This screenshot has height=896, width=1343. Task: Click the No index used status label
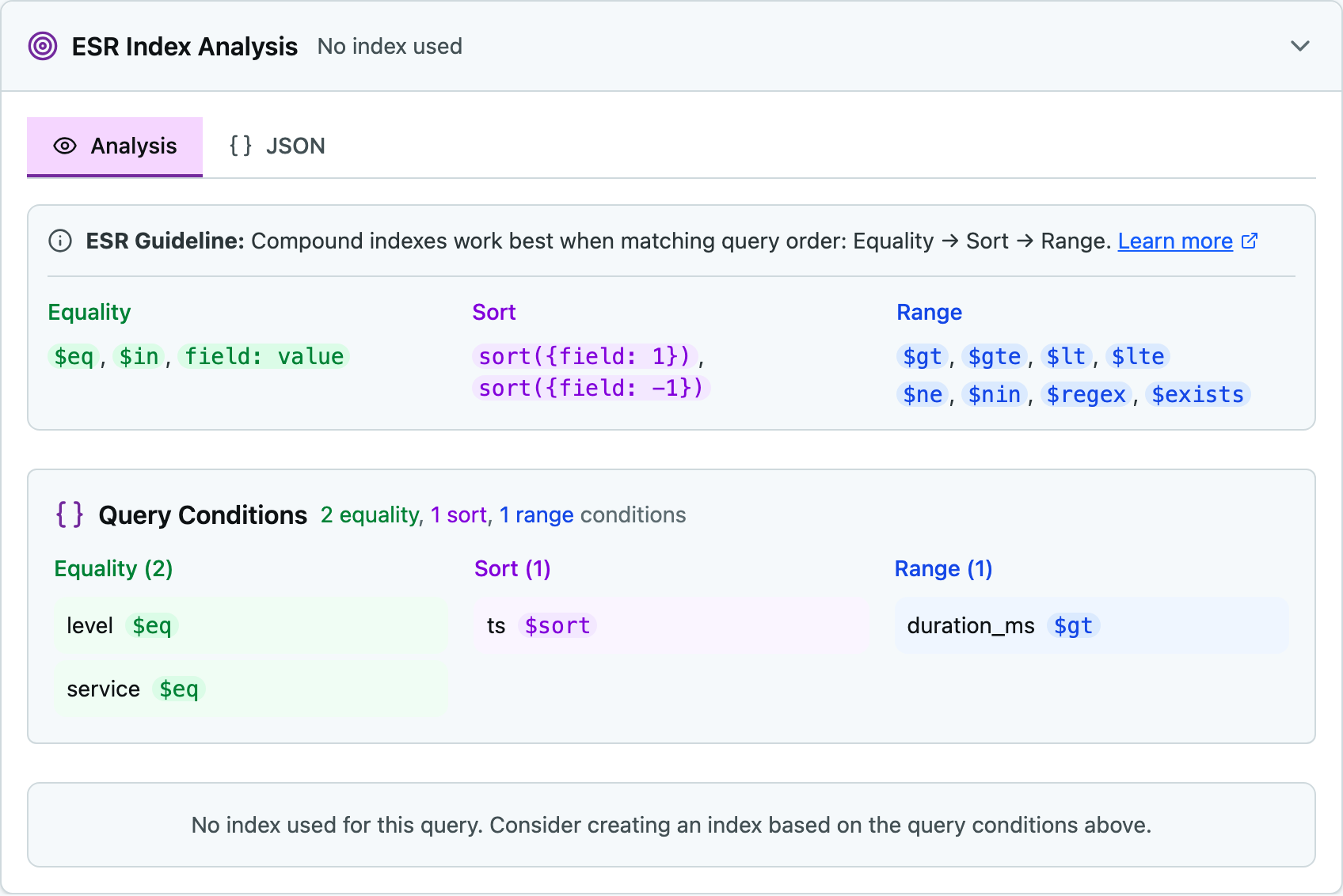coord(390,46)
